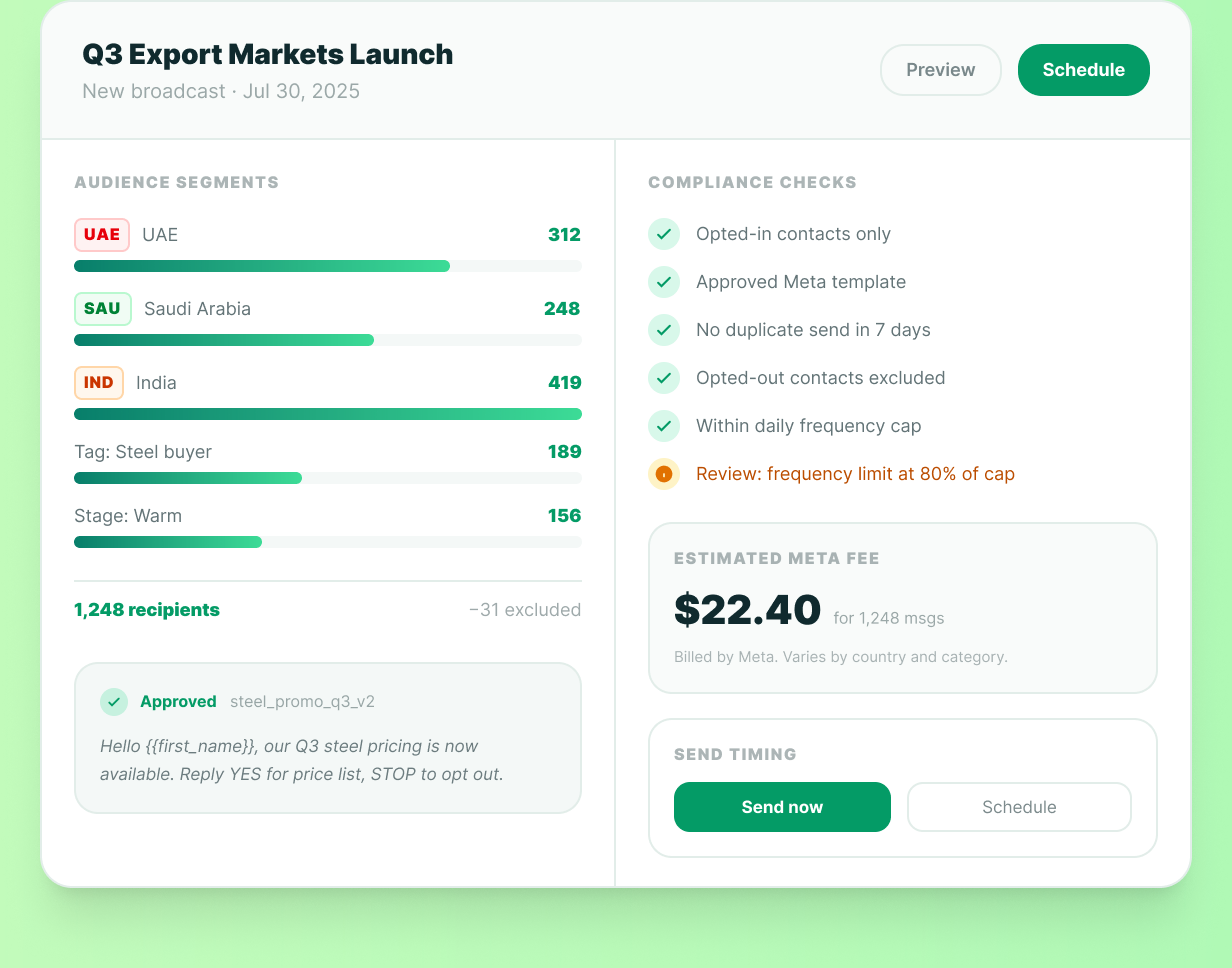Select the Stage: Warm label
This screenshot has height=968, width=1232.
(x=128, y=516)
